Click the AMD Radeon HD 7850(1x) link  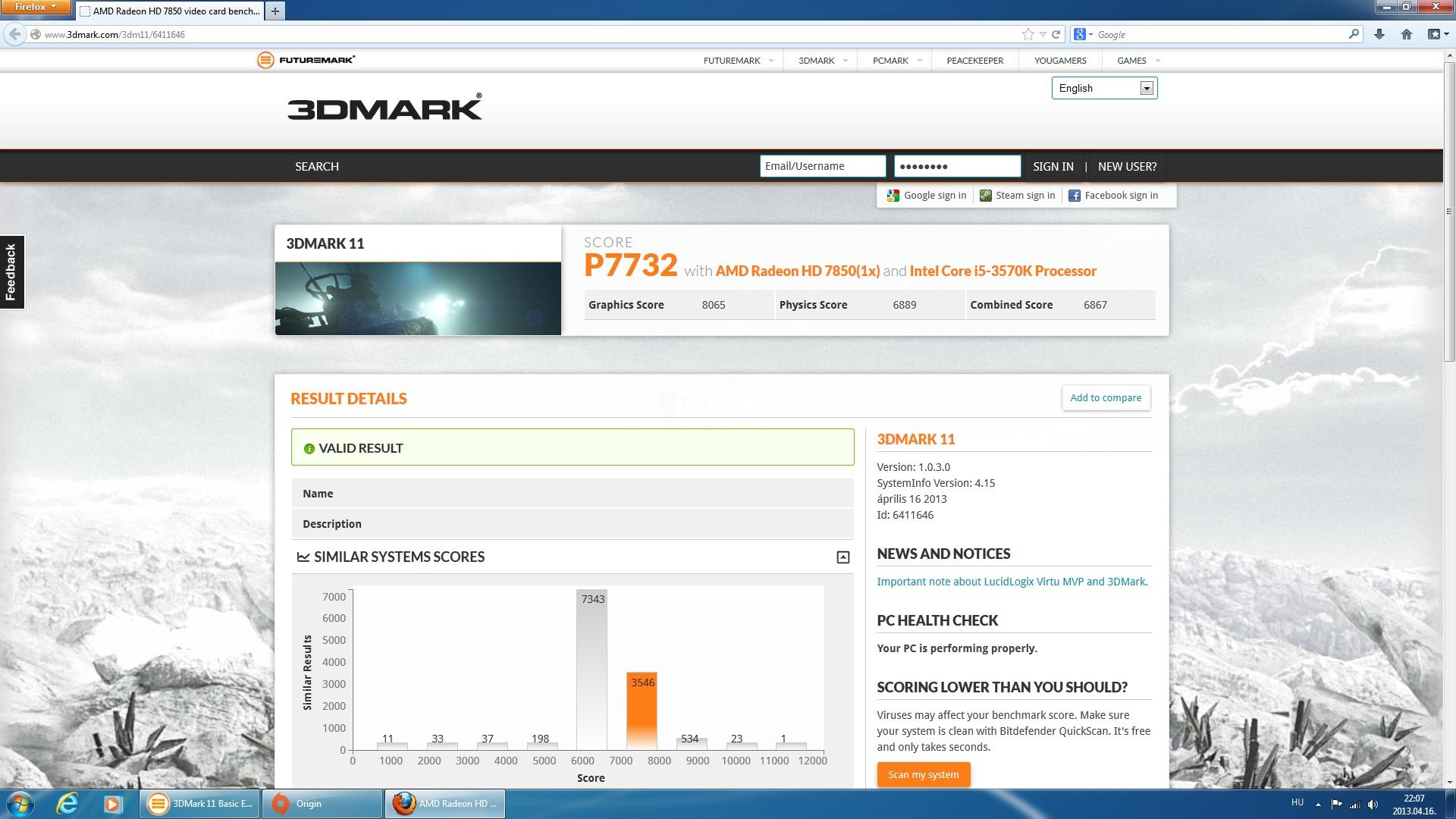coord(797,271)
